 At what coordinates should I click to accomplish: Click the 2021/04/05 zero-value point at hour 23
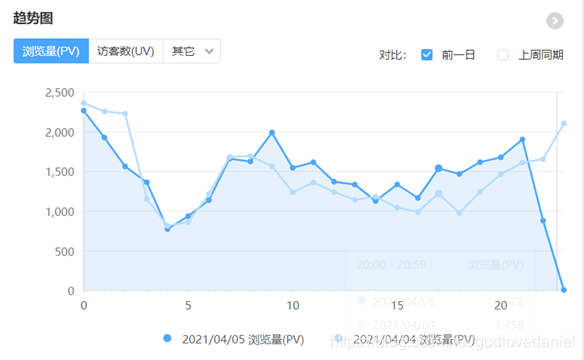564,290
